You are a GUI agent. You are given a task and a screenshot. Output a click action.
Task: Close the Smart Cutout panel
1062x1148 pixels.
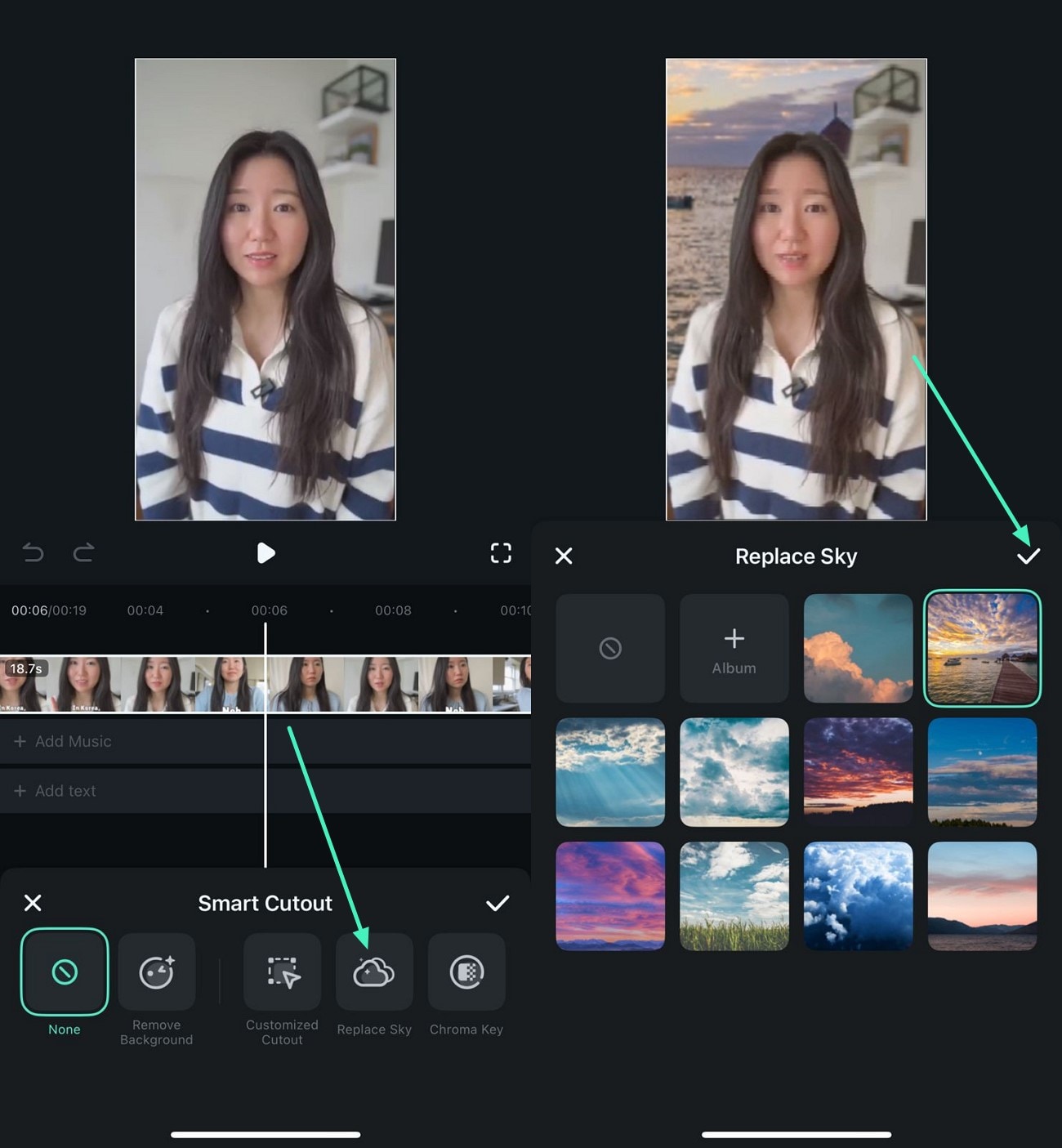[x=33, y=903]
